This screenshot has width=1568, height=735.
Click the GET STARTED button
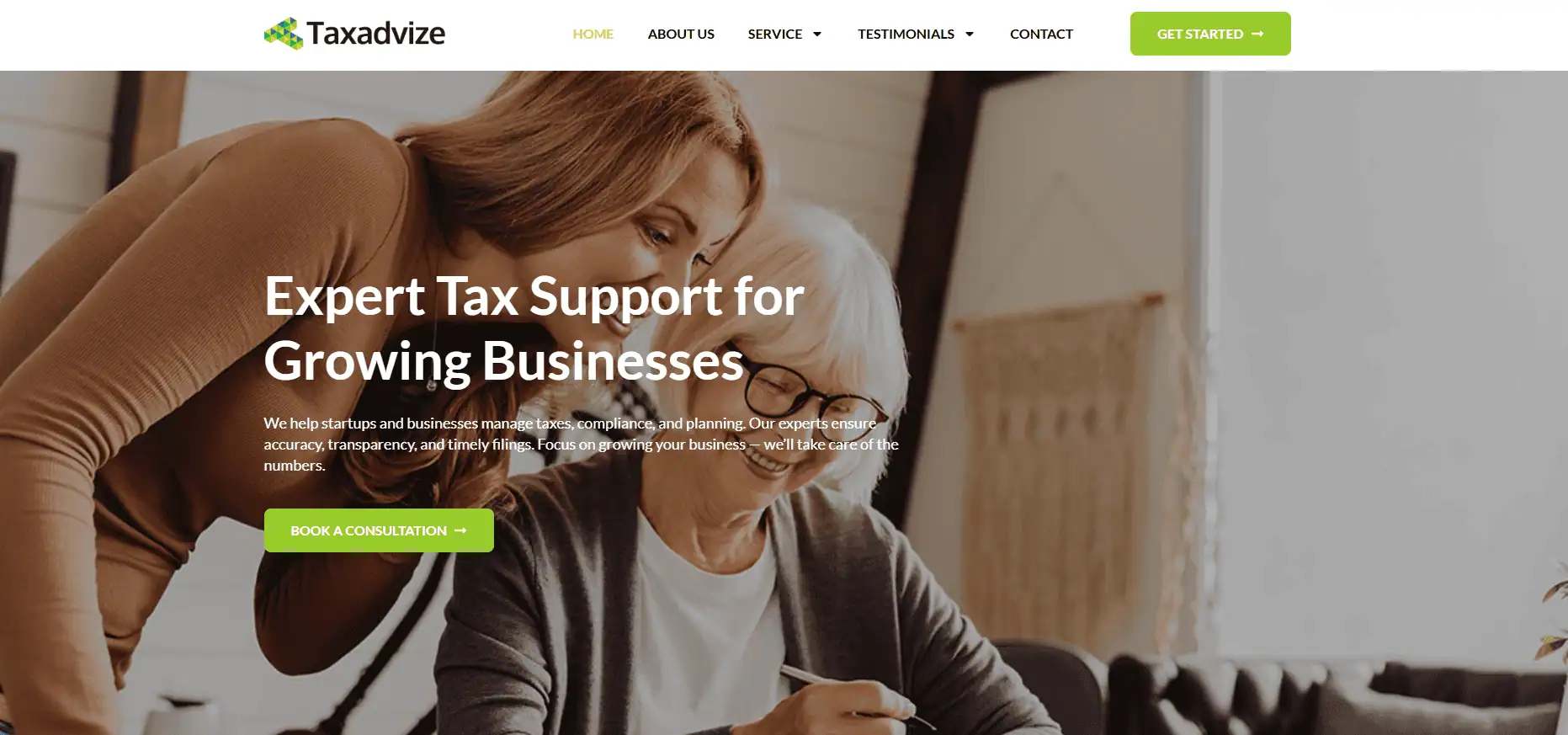pyautogui.click(x=1210, y=34)
